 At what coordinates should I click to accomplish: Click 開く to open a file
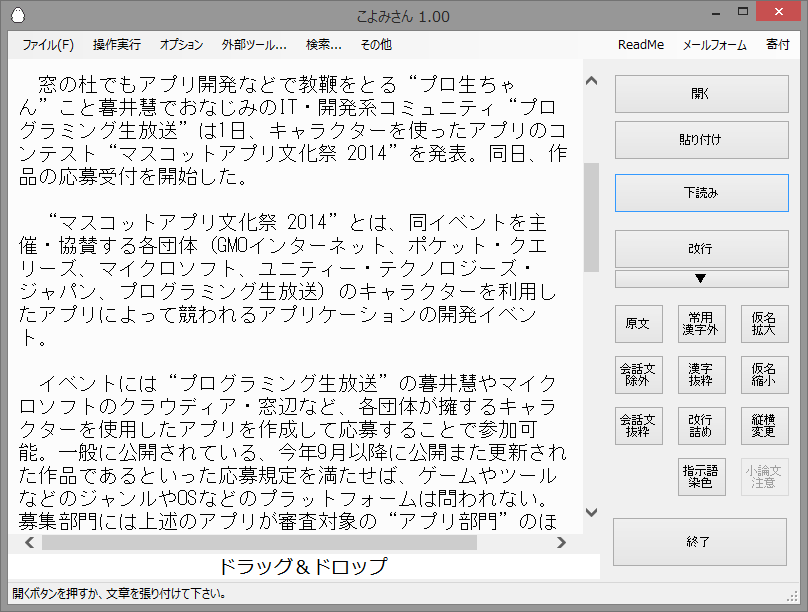pyautogui.click(x=700, y=93)
